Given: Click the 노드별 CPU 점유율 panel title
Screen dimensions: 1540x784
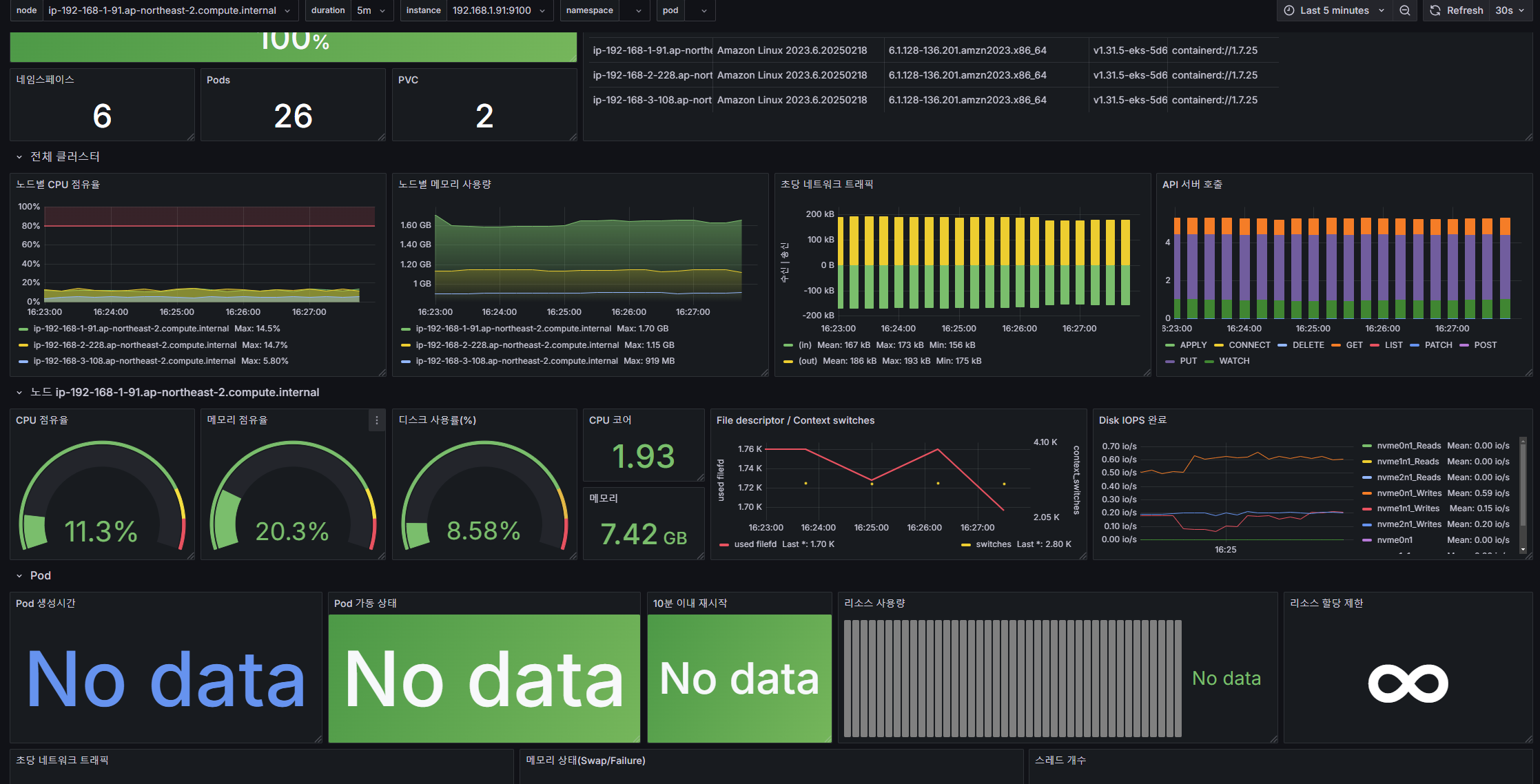Looking at the screenshot, I should tap(58, 185).
